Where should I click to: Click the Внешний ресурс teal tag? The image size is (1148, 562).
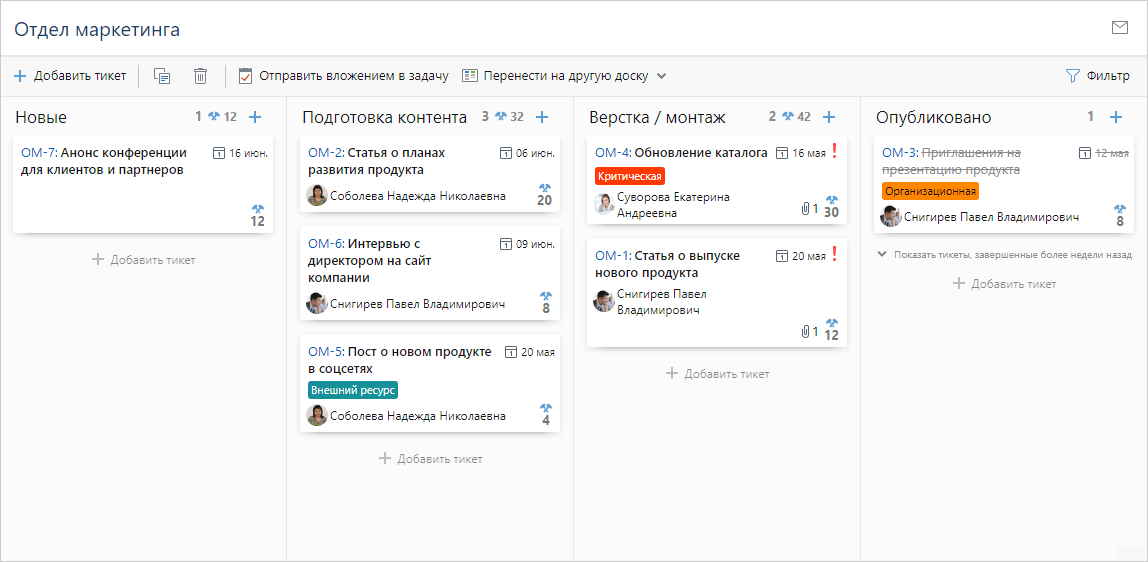click(353, 390)
